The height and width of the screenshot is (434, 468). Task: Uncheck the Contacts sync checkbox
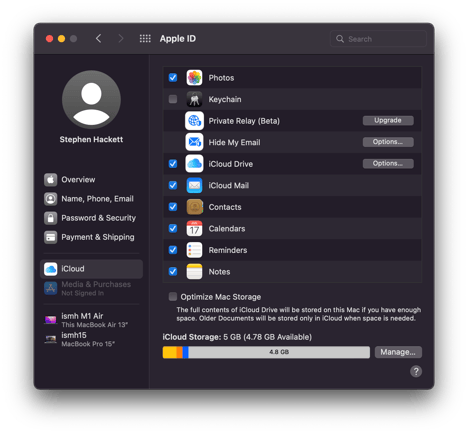click(173, 207)
